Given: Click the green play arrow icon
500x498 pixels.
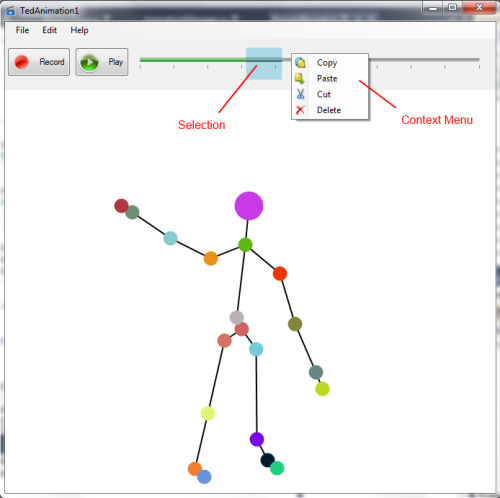Looking at the screenshot, I should (89, 62).
